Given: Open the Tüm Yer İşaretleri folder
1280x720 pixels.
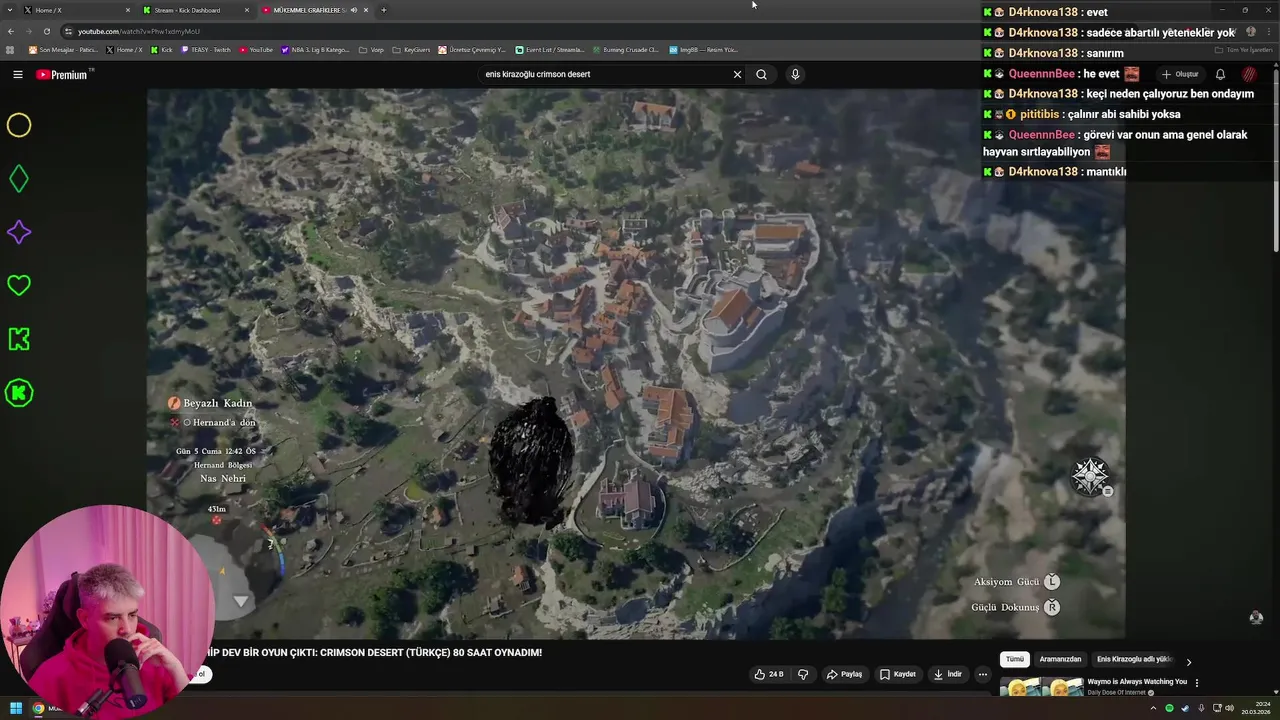Looking at the screenshot, I should pos(1243,50).
